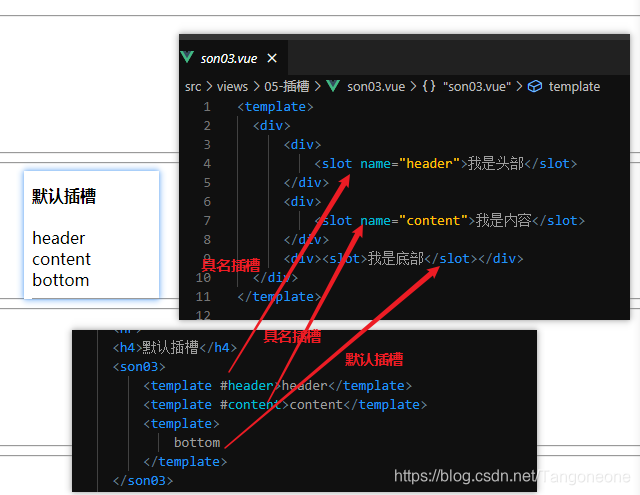Click line number 7 in gutter
Viewport: 640px width, 495px height.
207,221
